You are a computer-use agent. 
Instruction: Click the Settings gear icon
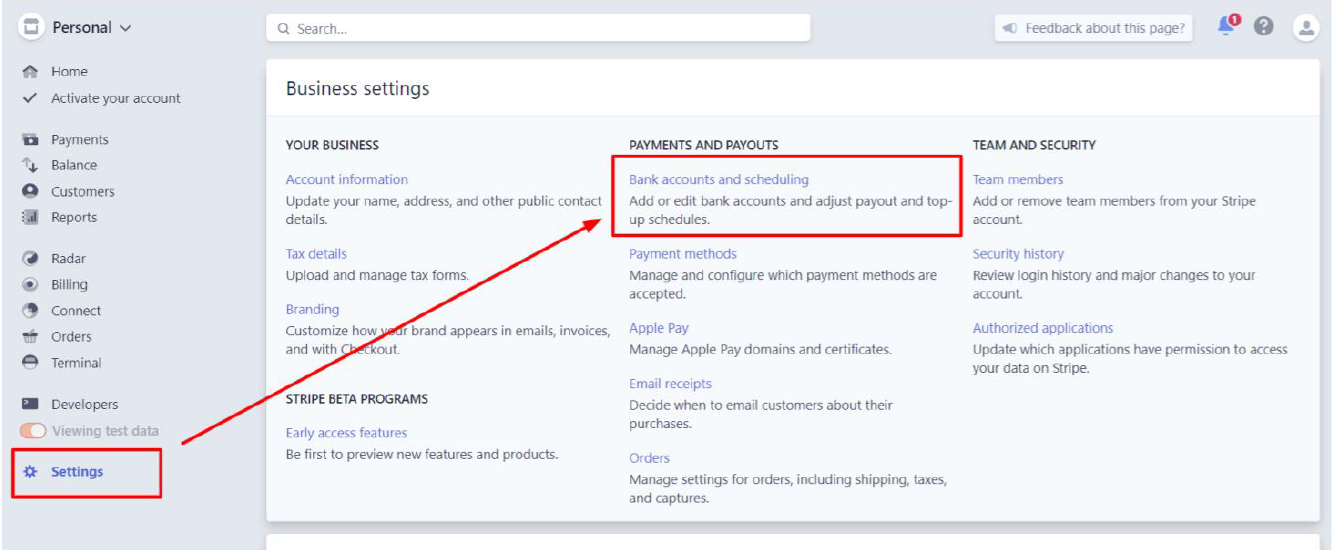pos(30,472)
